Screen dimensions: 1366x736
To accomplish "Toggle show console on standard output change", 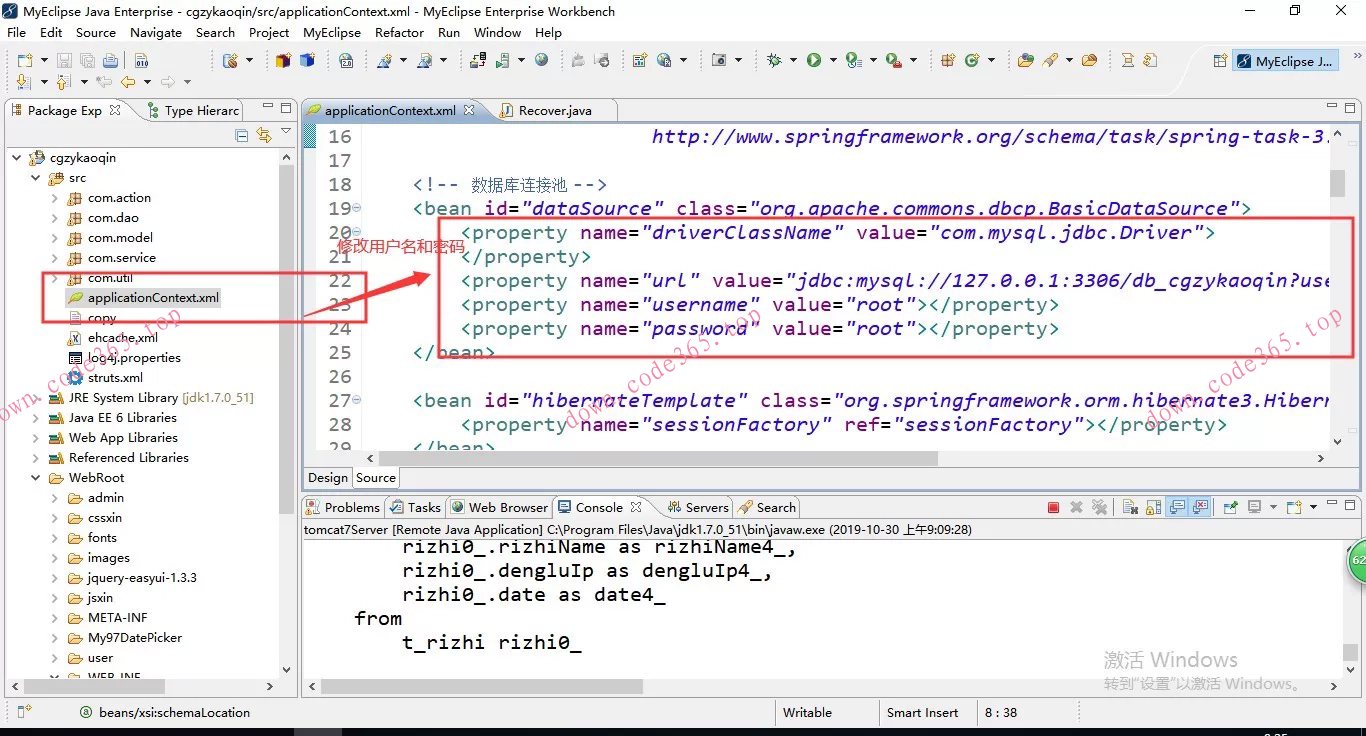I will (x=1177, y=508).
